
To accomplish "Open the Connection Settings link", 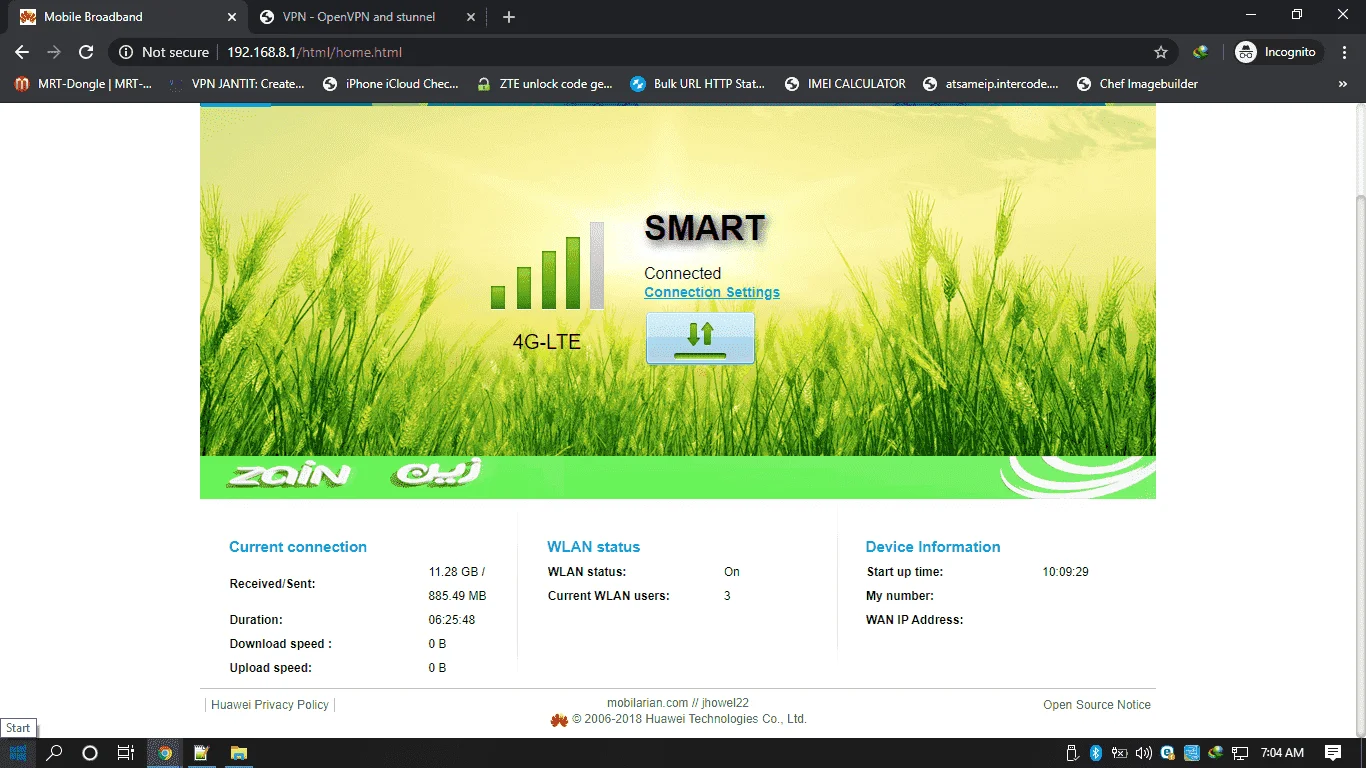I will click(x=712, y=292).
